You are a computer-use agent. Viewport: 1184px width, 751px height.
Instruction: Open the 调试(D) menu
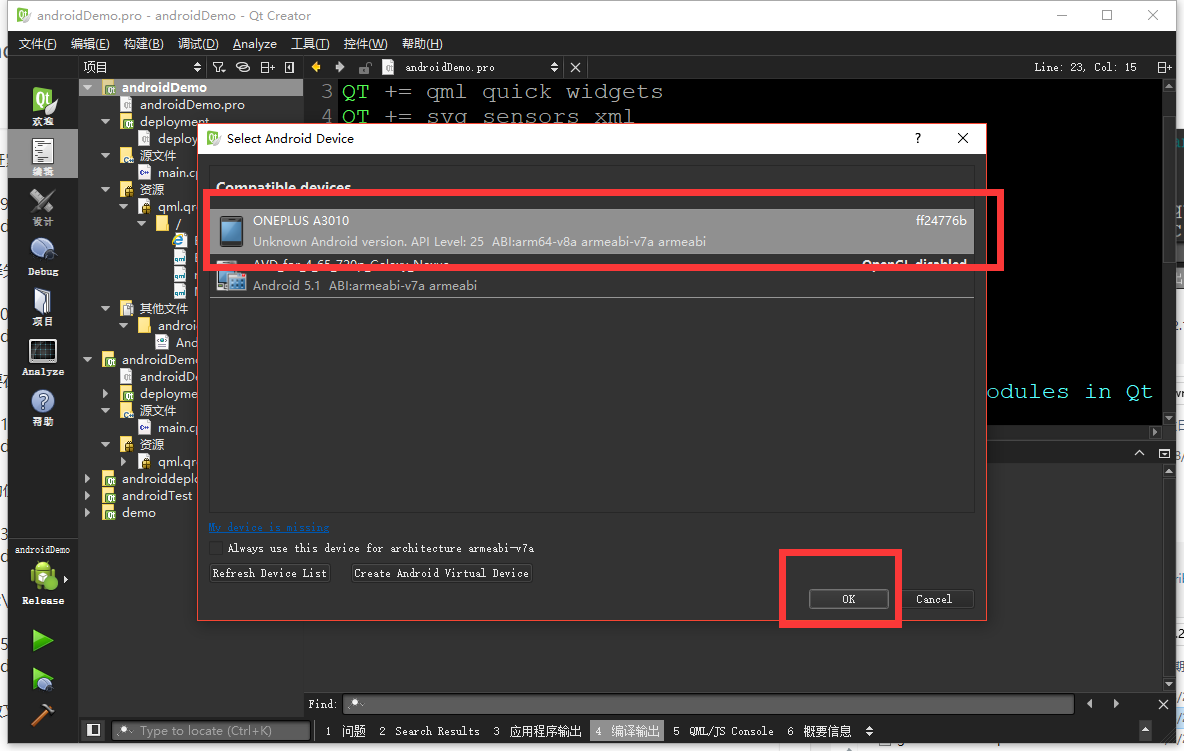pos(198,44)
